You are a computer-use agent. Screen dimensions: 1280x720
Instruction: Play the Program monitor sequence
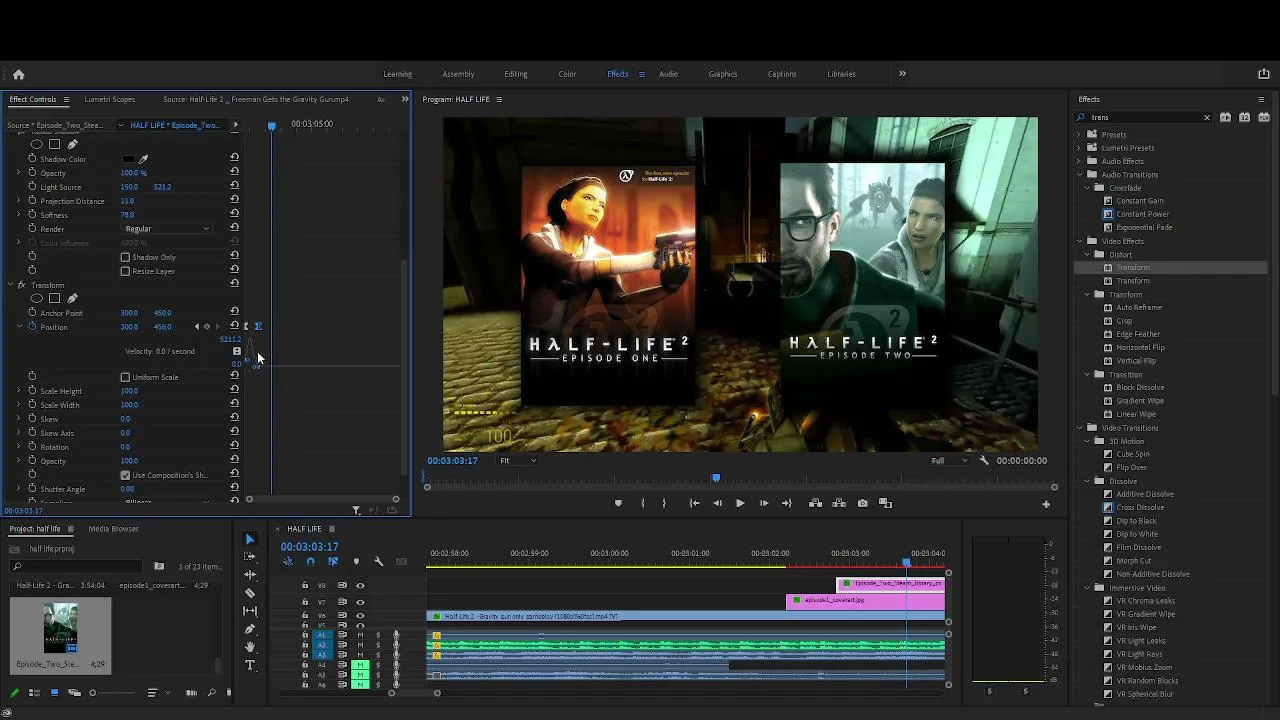tap(740, 503)
